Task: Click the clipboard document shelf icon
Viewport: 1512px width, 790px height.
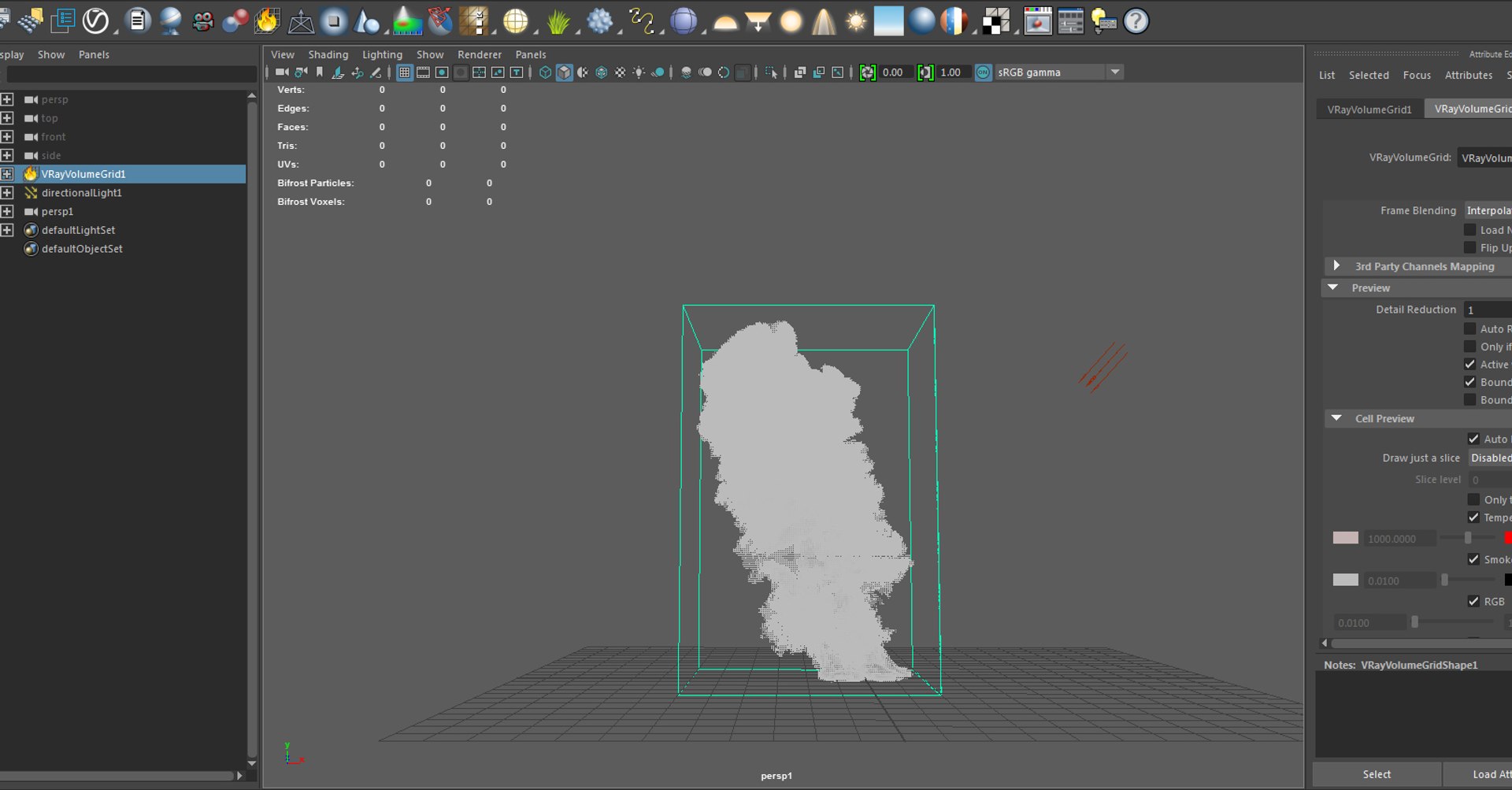Action: (x=138, y=20)
